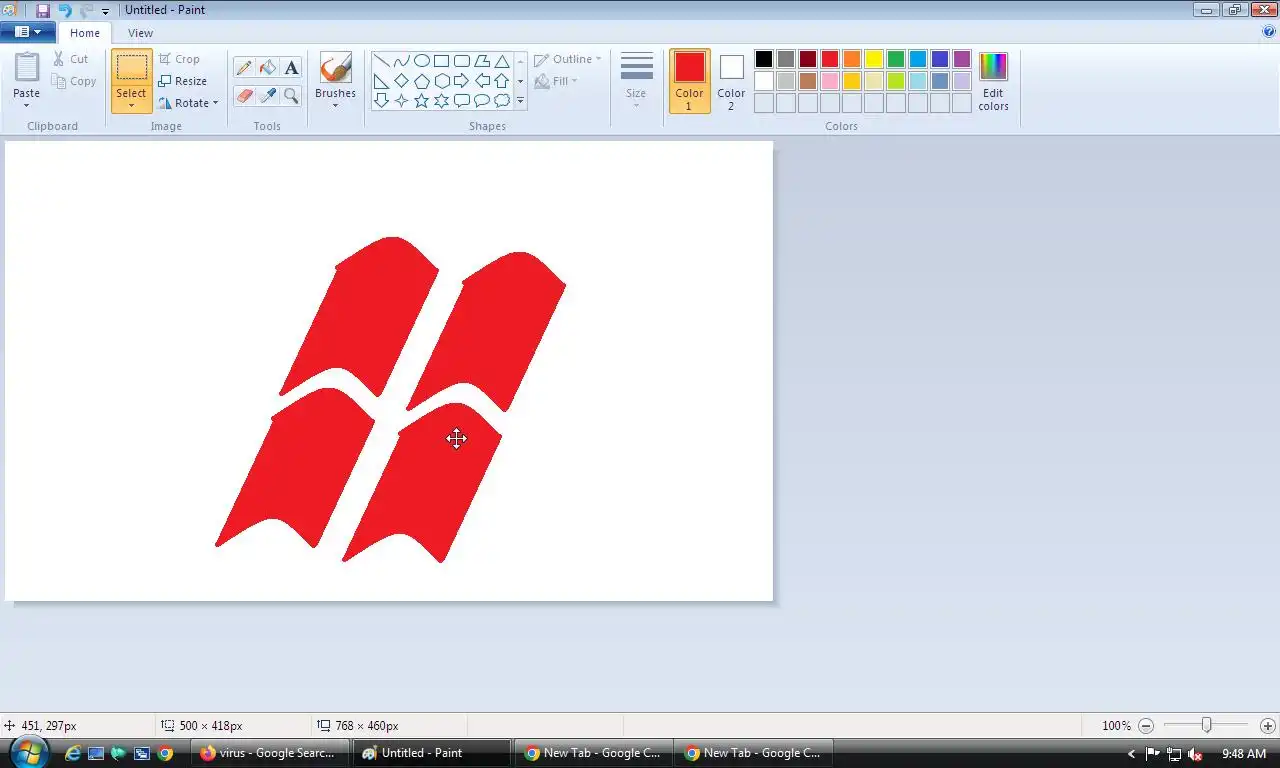Open the Edit colors dialog
1280x768 pixels.
993,81
